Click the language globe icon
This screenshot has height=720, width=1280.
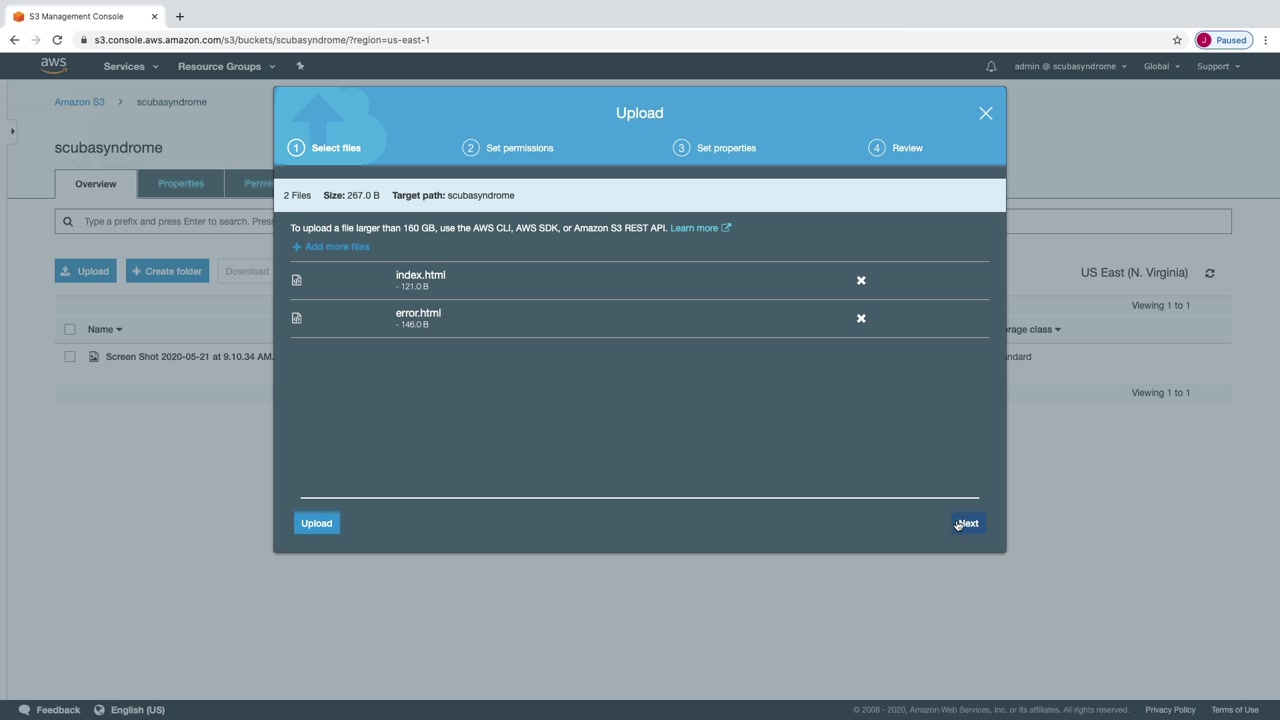pos(99,710)
